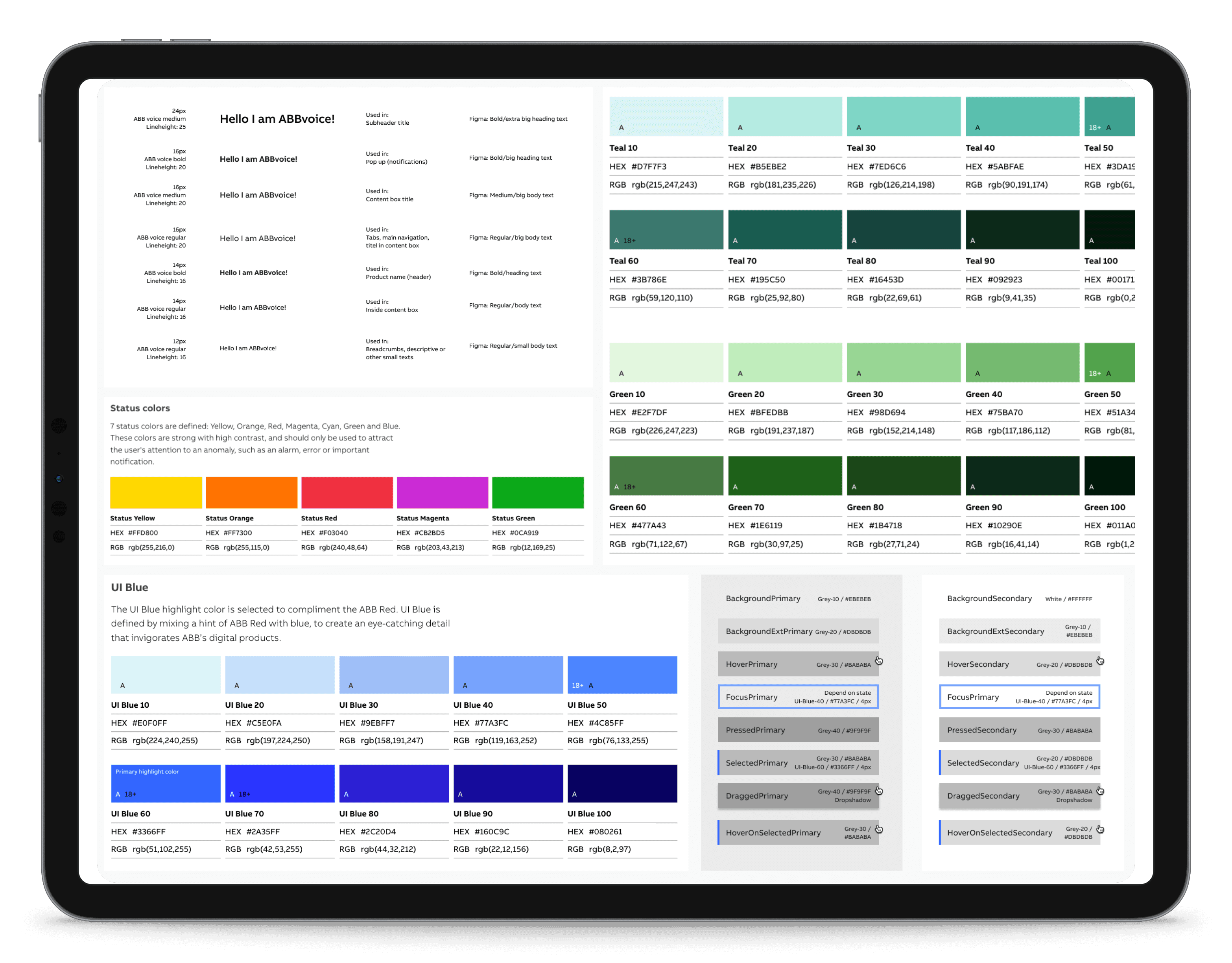The width and height of the screenshot is (1232, 963).
Task: Choose the Green 70 color swatch
Action: coord(785,476)
